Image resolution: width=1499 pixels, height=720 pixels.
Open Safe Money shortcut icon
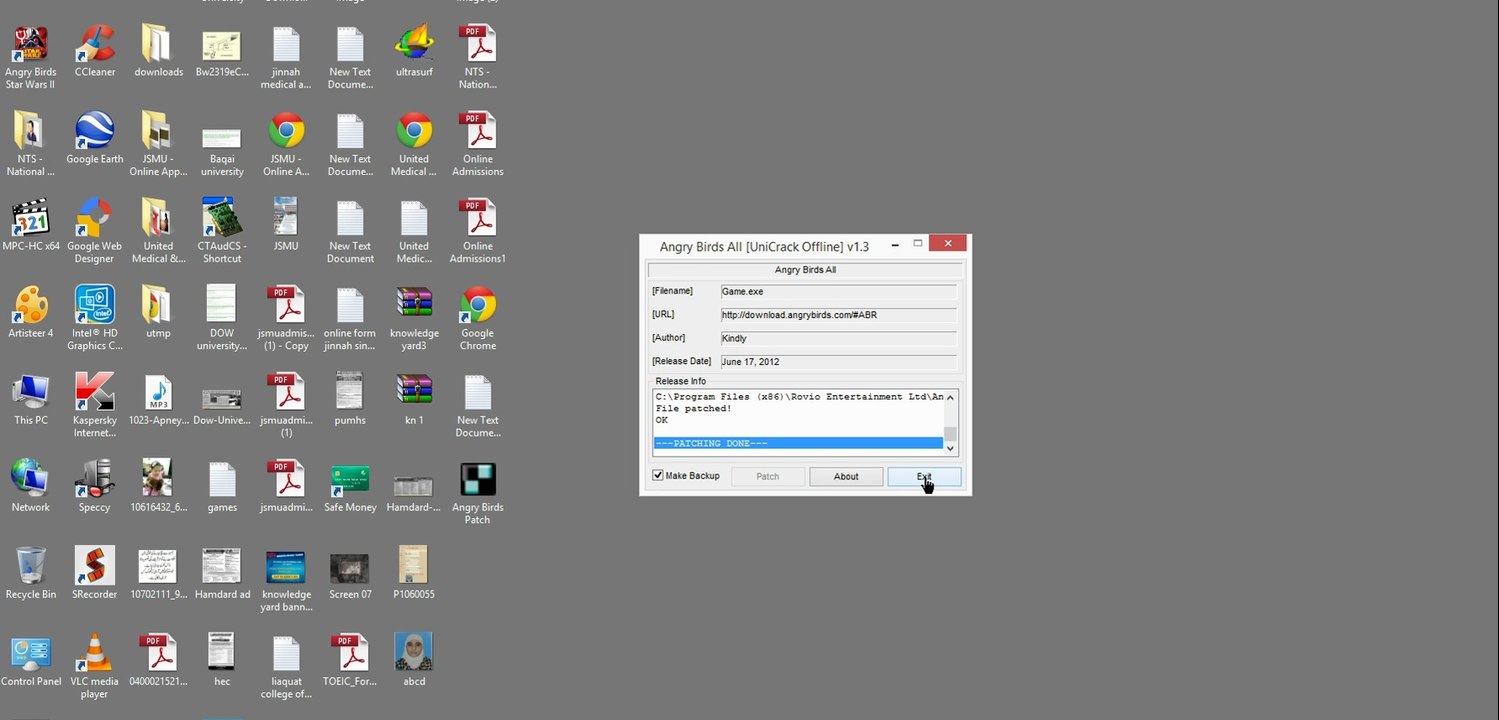pos(350,479)
